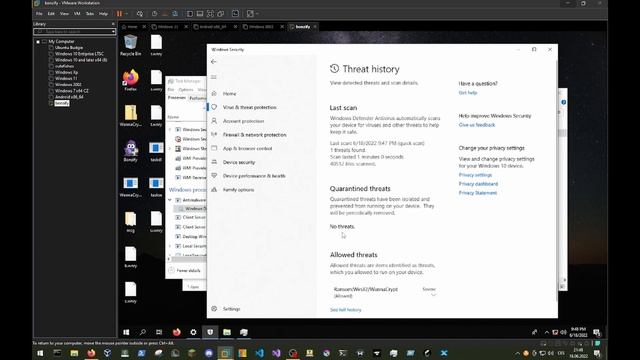The width and height of the screenshot is (640, 360).
Task: Open VMware Tabs menu
Action: pos(90,14)
